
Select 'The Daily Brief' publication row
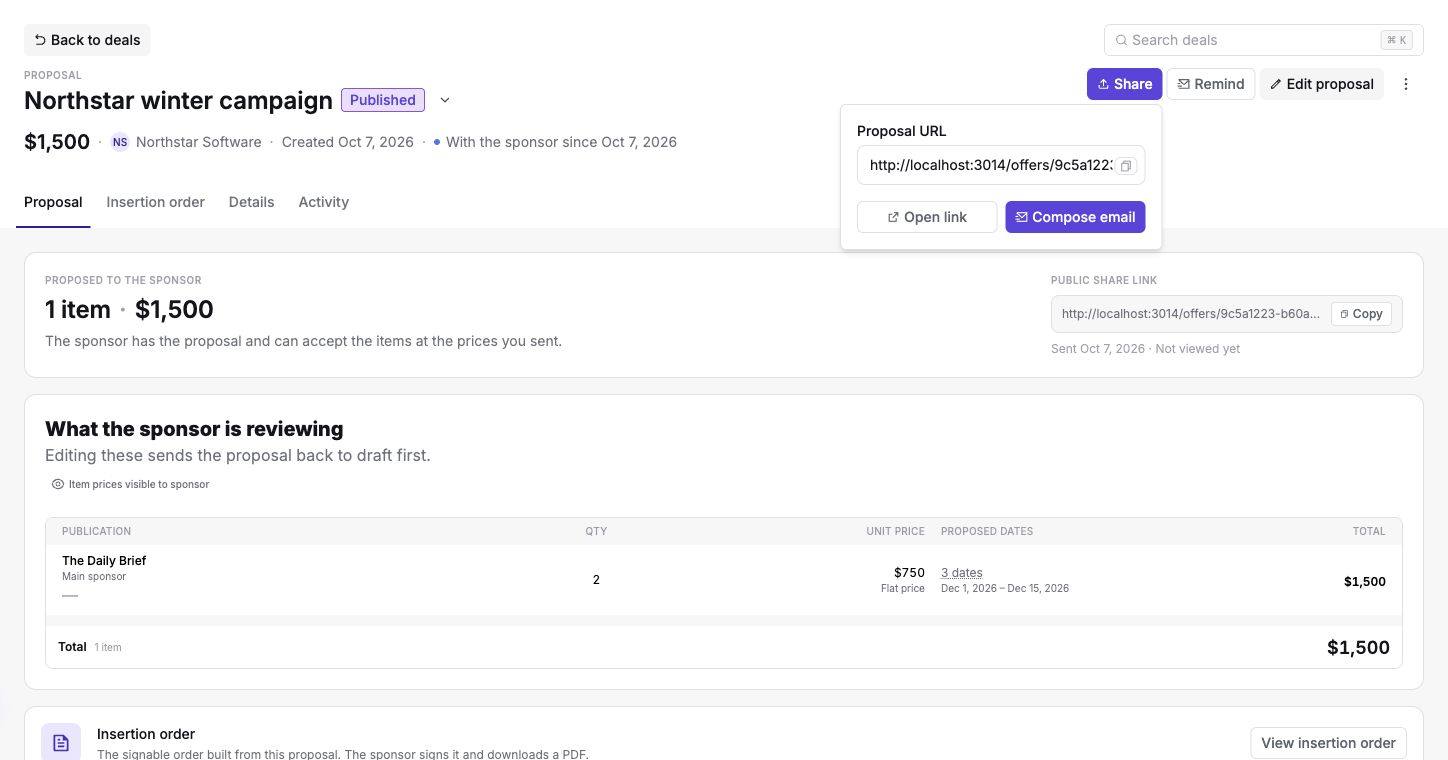pos(724,580)
